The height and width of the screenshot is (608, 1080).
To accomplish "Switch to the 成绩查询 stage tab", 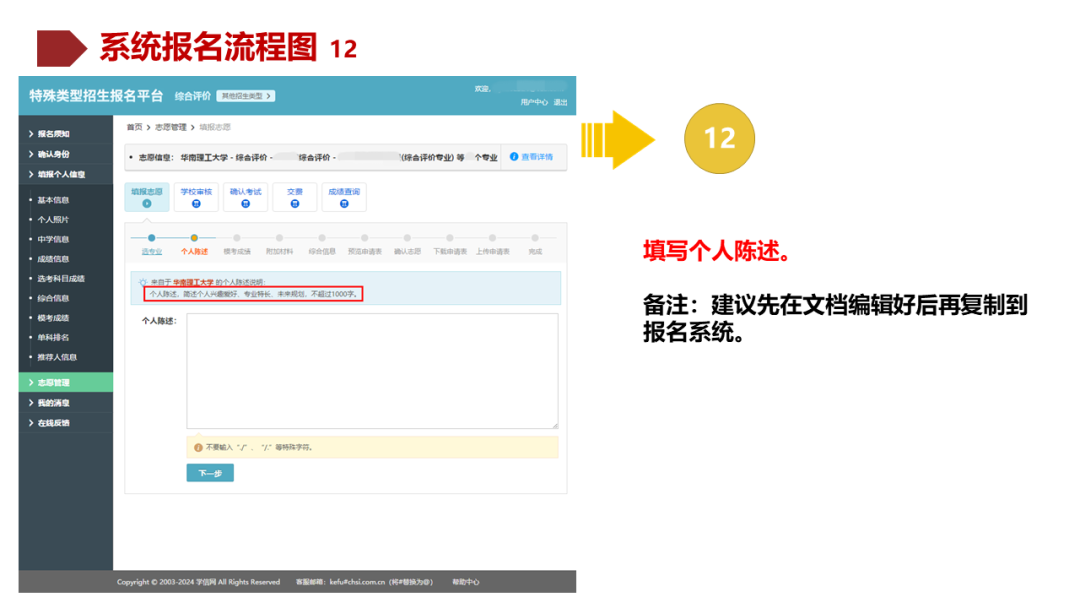I will (344, 197).
